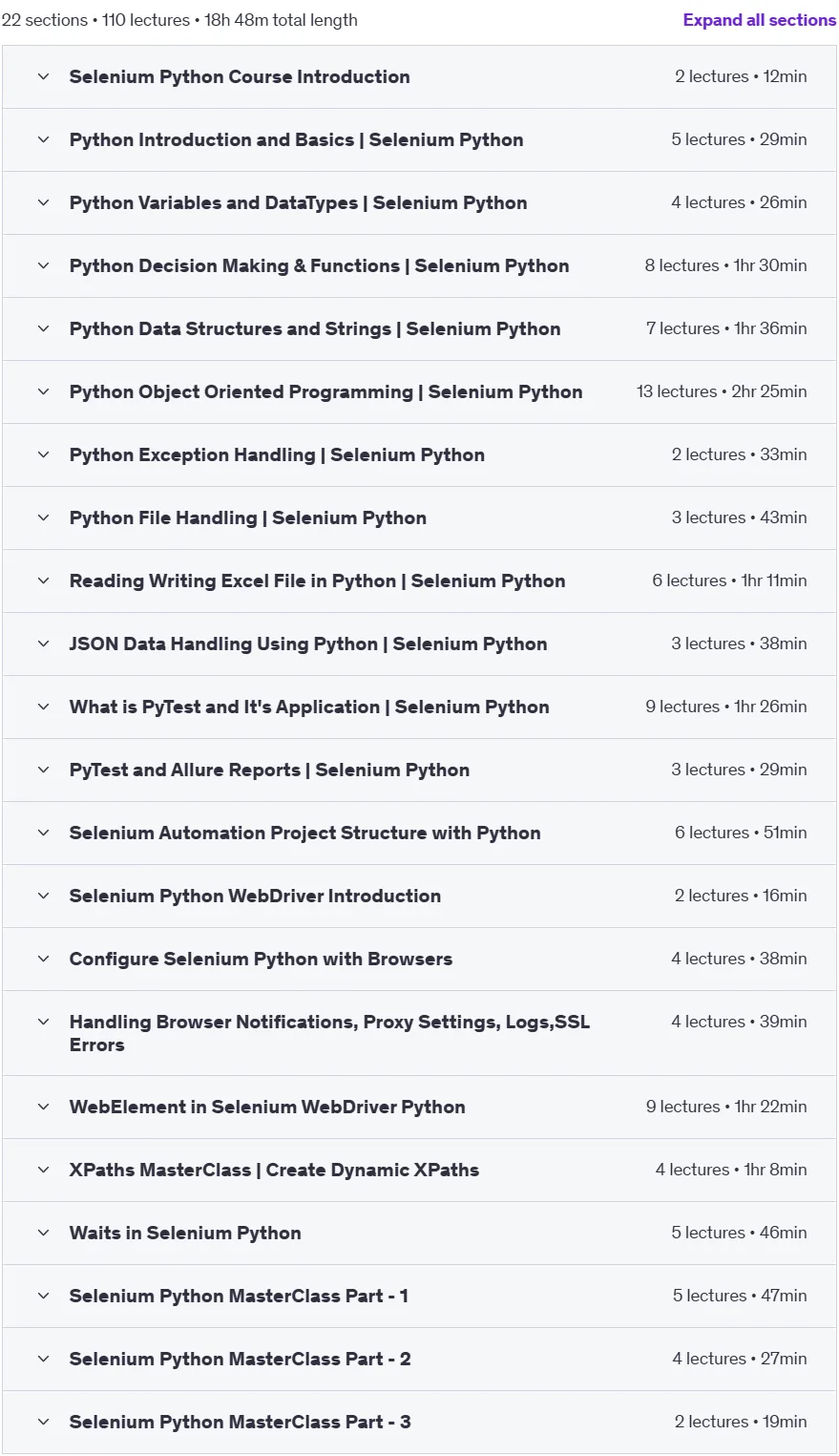This screenshot has width=839, height=1456.
Task: Expand chevron for MasterClass Part - 2
Action: point(43,1359)
